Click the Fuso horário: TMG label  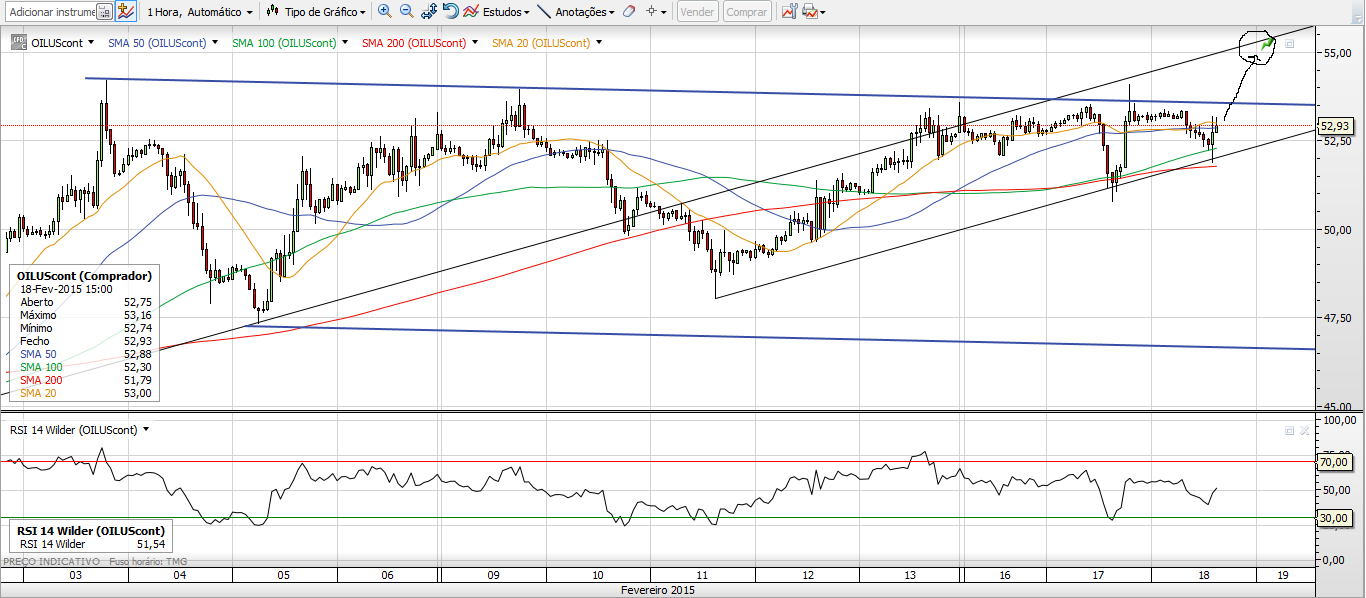[x=148, y=562]
